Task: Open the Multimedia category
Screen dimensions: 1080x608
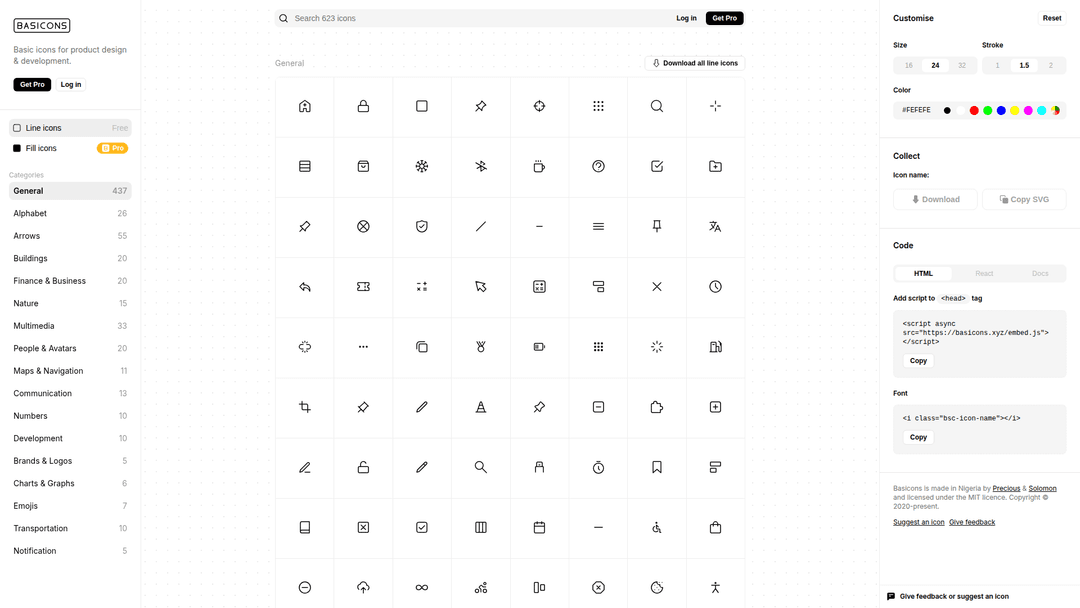Action: [34, 326]
